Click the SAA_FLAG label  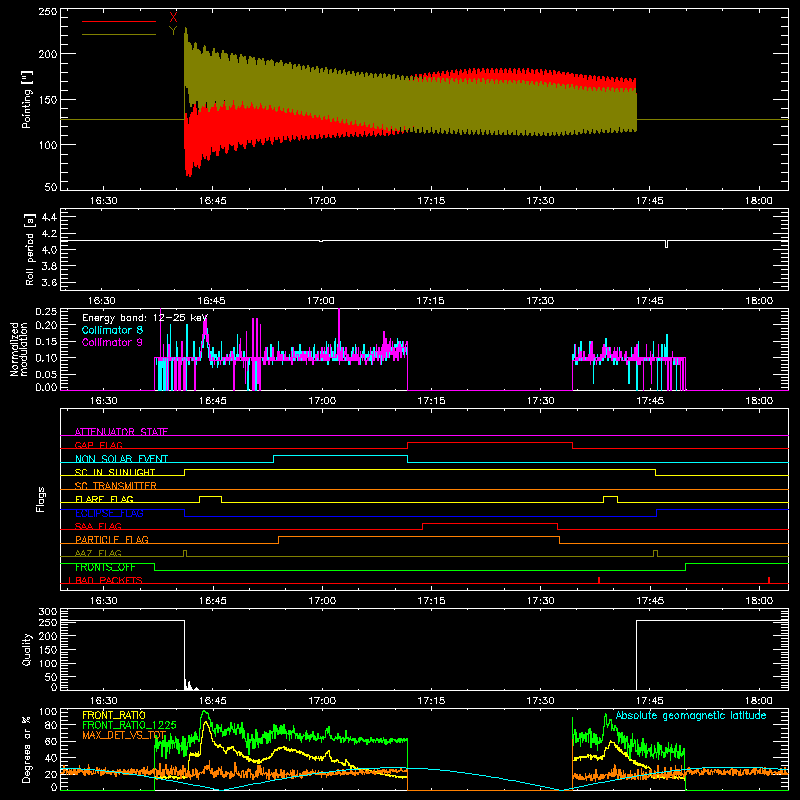98,526
